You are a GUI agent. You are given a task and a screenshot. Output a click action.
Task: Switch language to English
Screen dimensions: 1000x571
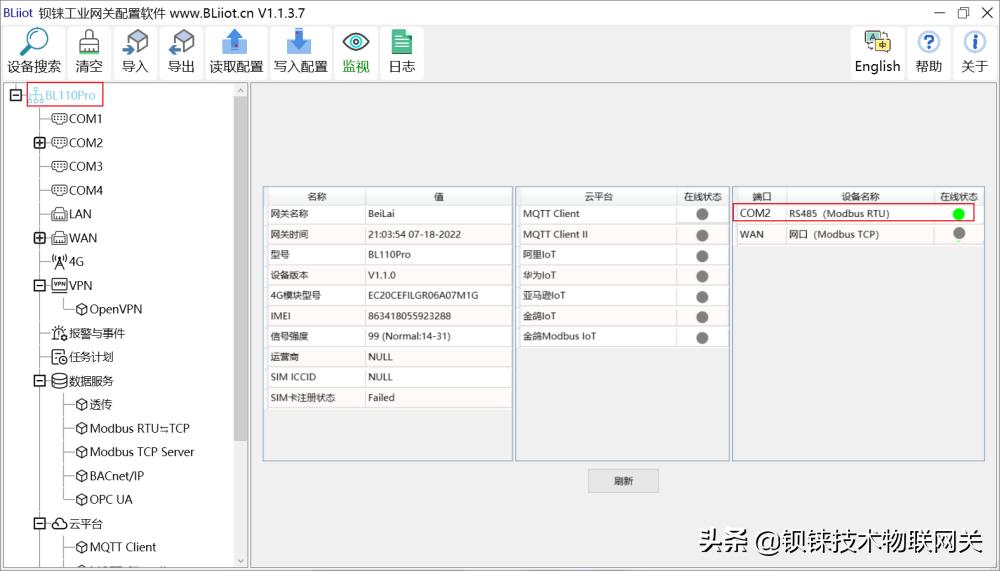click(x=878, y=53)
